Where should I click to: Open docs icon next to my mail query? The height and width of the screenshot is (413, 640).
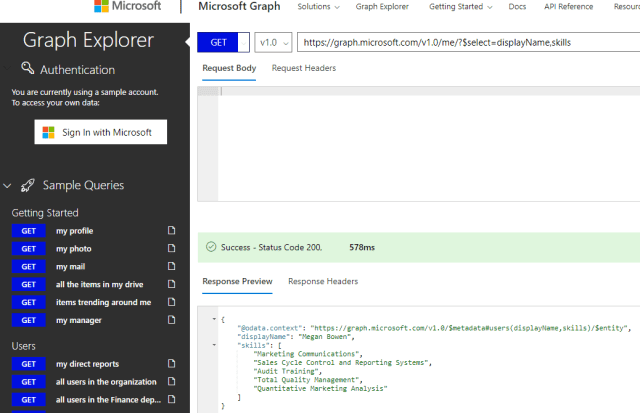171,266
